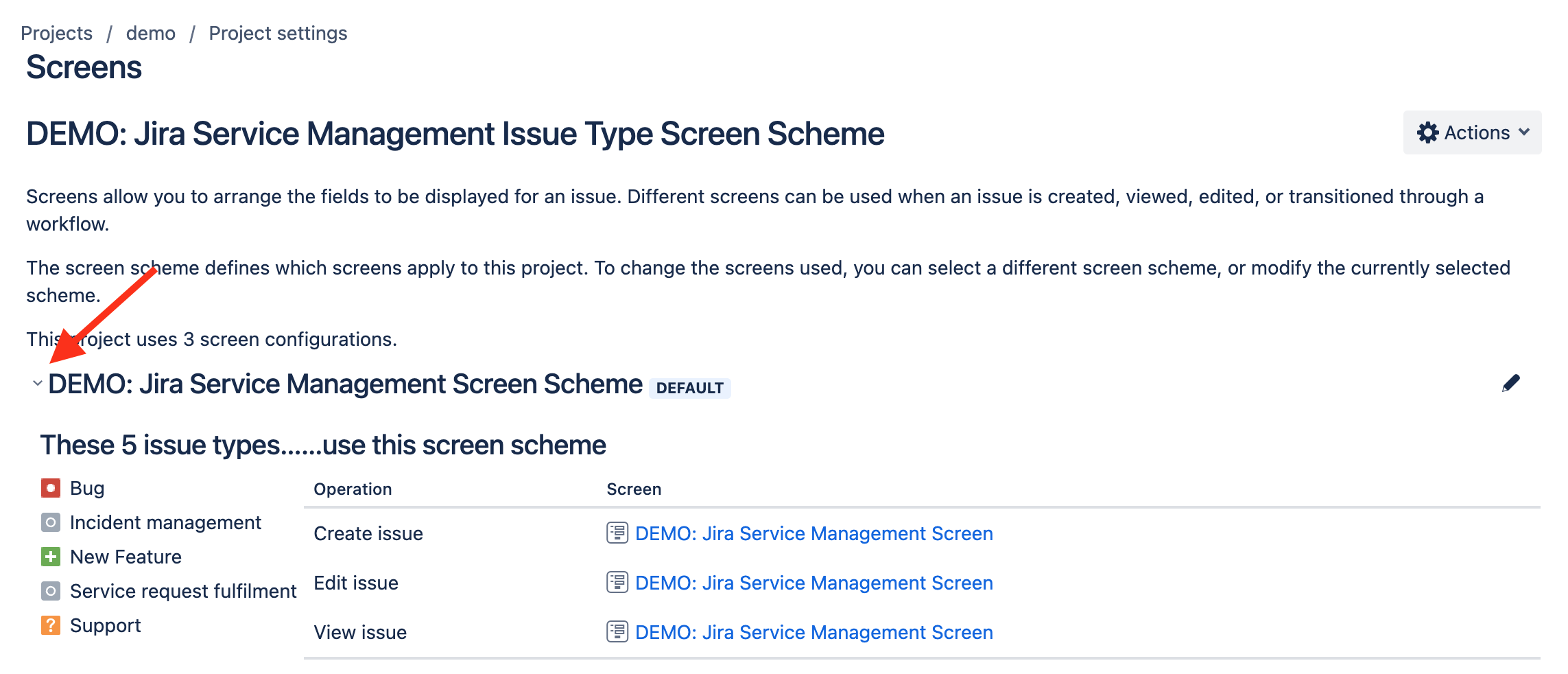Image resolution: width=1568 pixels, height=674 pixels.
Task: Edit the screen scheme with pencil icon
Action: tap(1511, 383)
